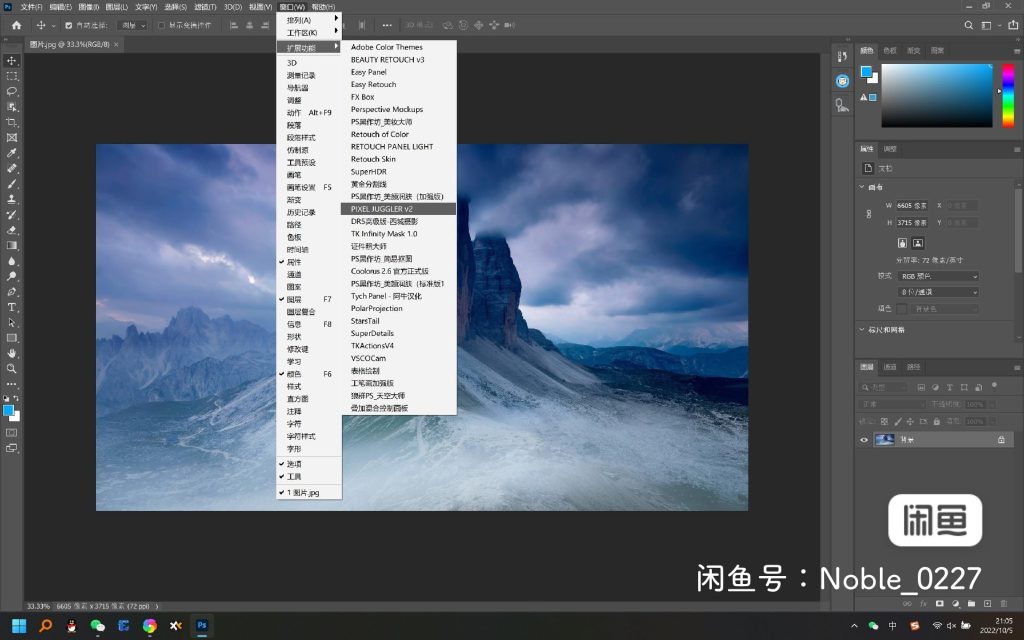Open the auto-select 图层 dropdown in options bar
The width and height of the screenshot is (1024, 640).
133,25
